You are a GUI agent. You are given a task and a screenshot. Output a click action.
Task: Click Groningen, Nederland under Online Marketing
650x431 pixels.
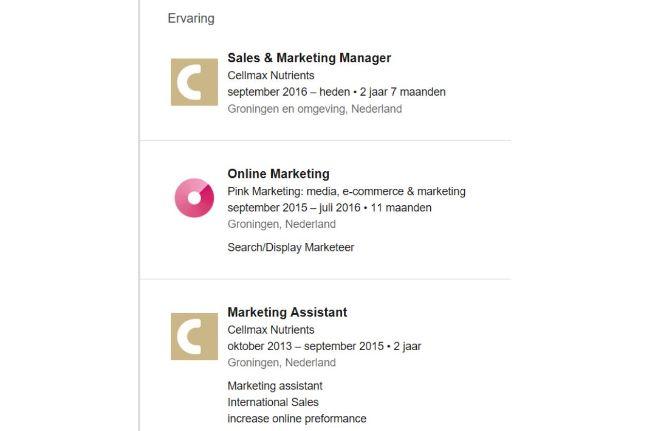[x=281, y=224]
